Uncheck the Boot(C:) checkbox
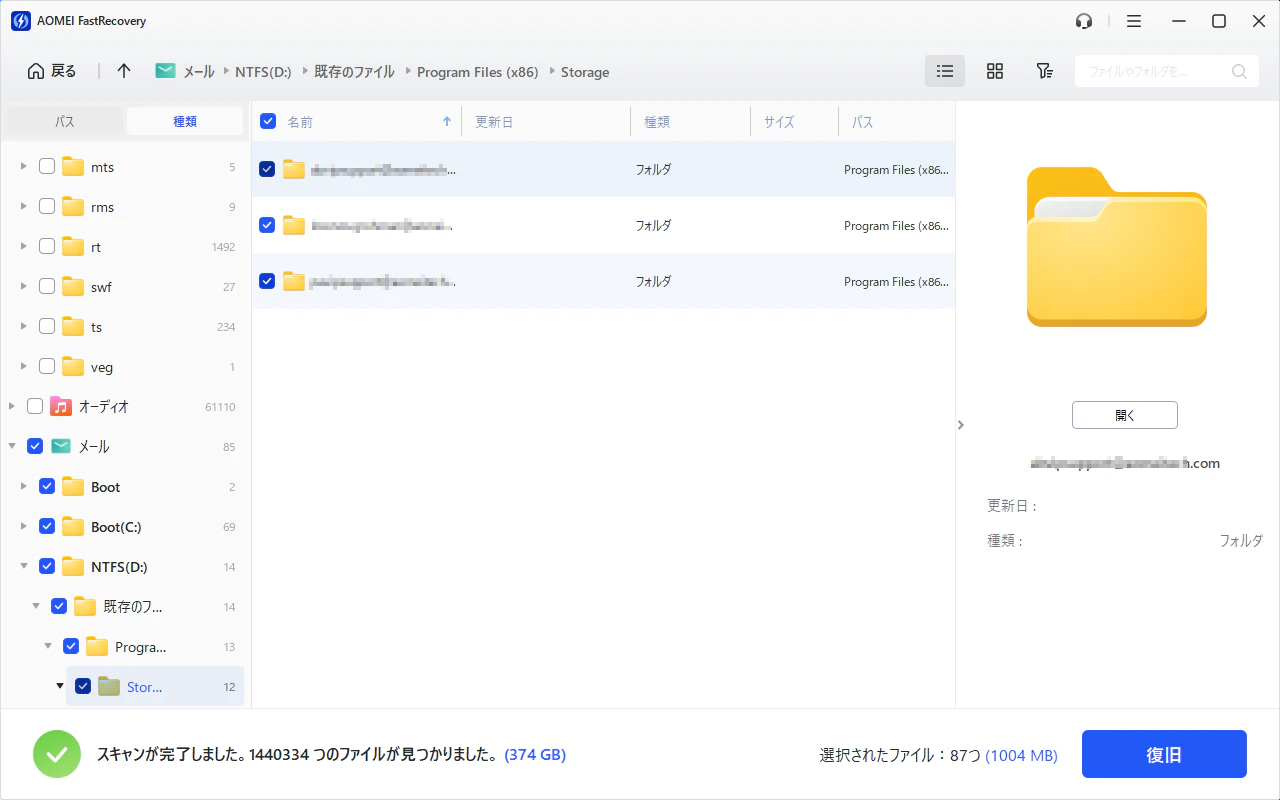The height and width of the screenshot is (800, 1280). pyautogui.click(x=47, y=527)
